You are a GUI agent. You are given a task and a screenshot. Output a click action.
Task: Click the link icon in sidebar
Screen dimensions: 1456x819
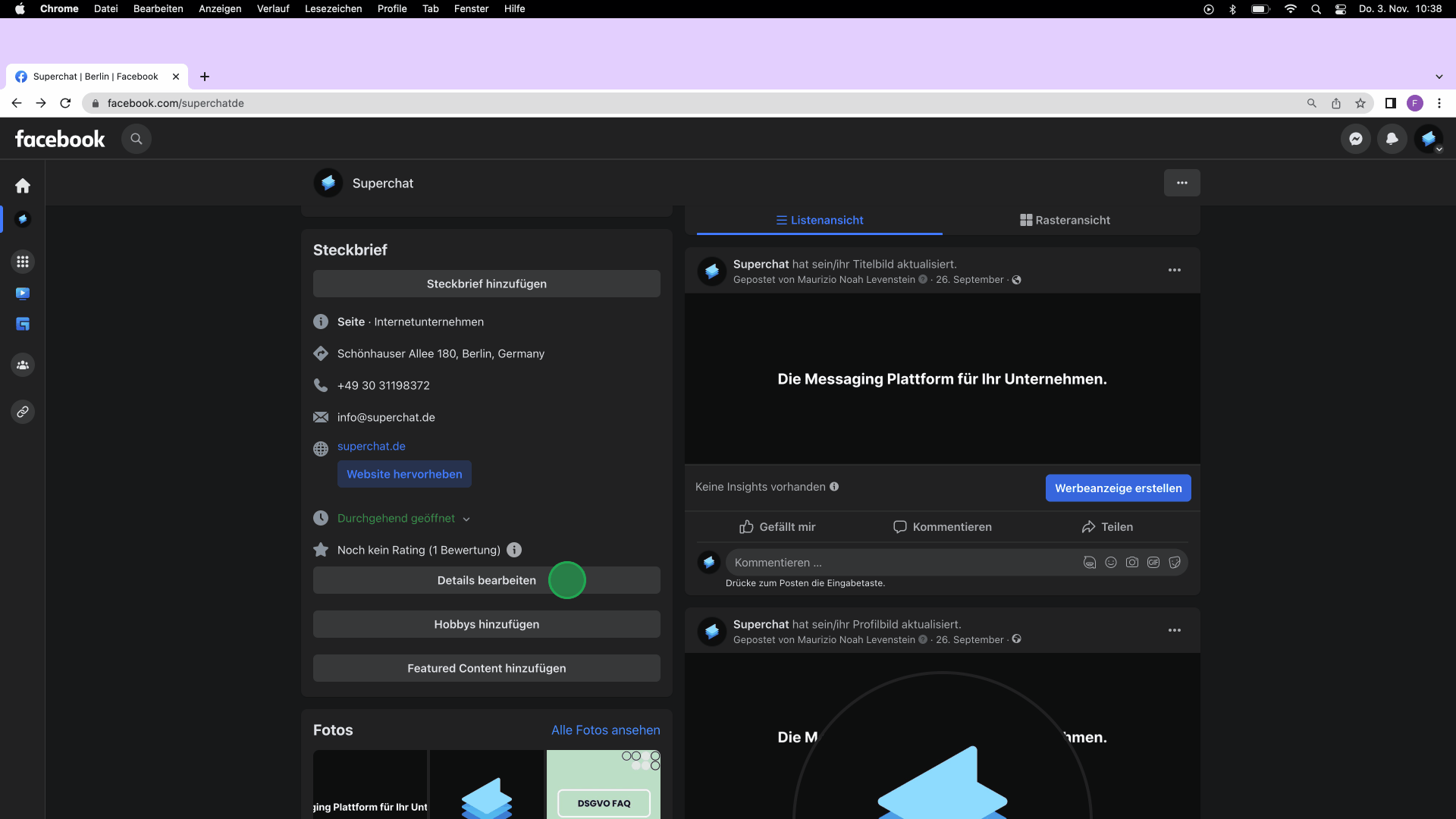coord(23,412)
